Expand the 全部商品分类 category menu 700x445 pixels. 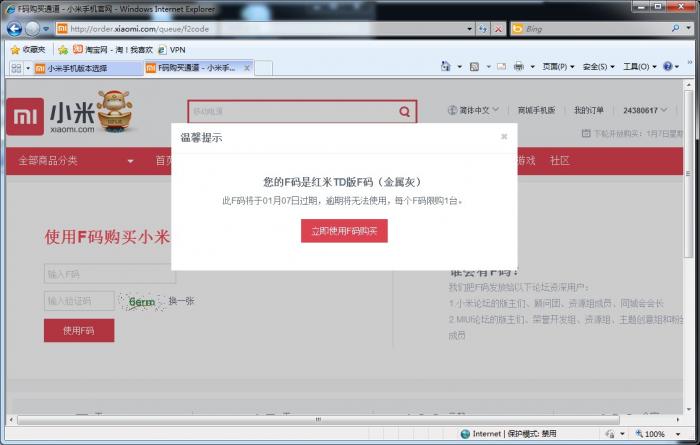pyautogui.click(x=75, y=161)
